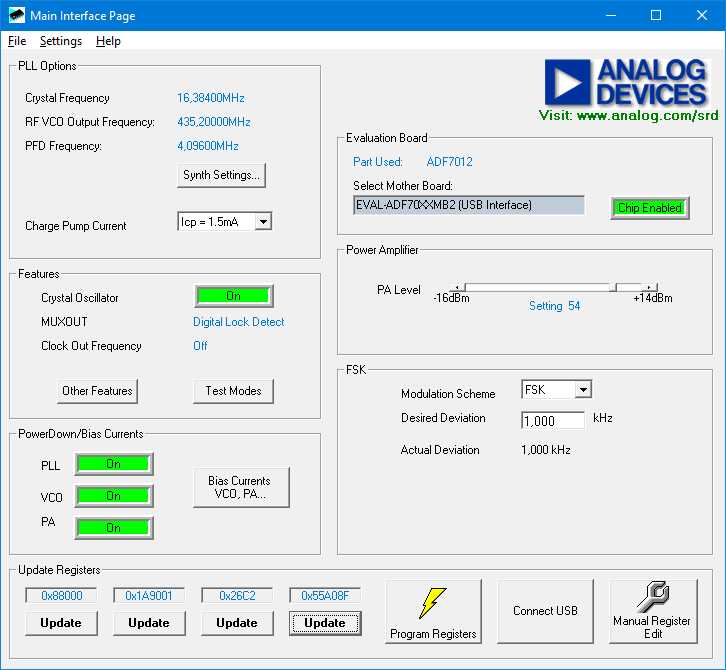
Task: Open the Charge Pump Current dropdown arrow
Action: click(263, 222)
